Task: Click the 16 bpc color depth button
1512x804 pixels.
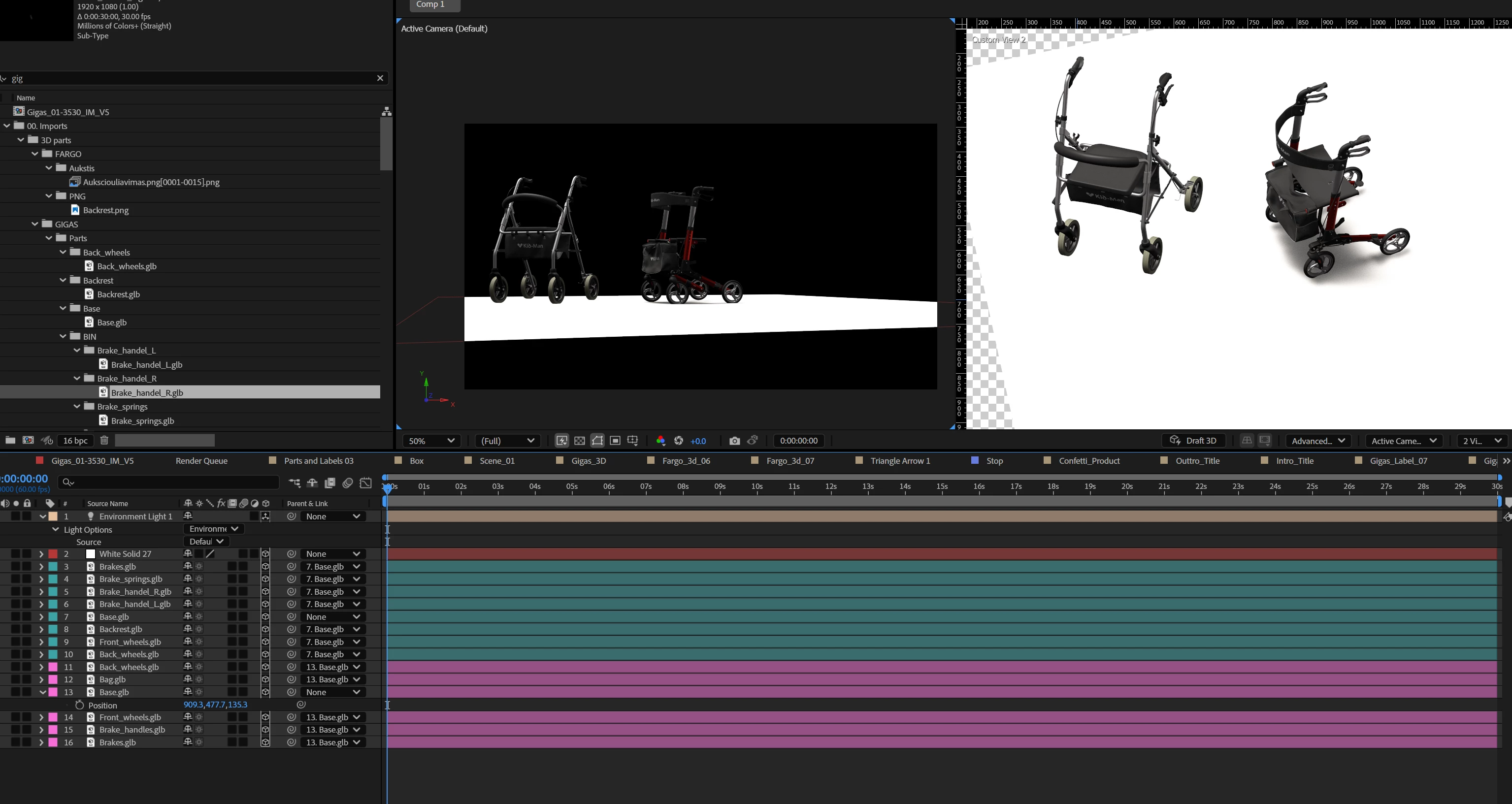Action: point(75,440)
